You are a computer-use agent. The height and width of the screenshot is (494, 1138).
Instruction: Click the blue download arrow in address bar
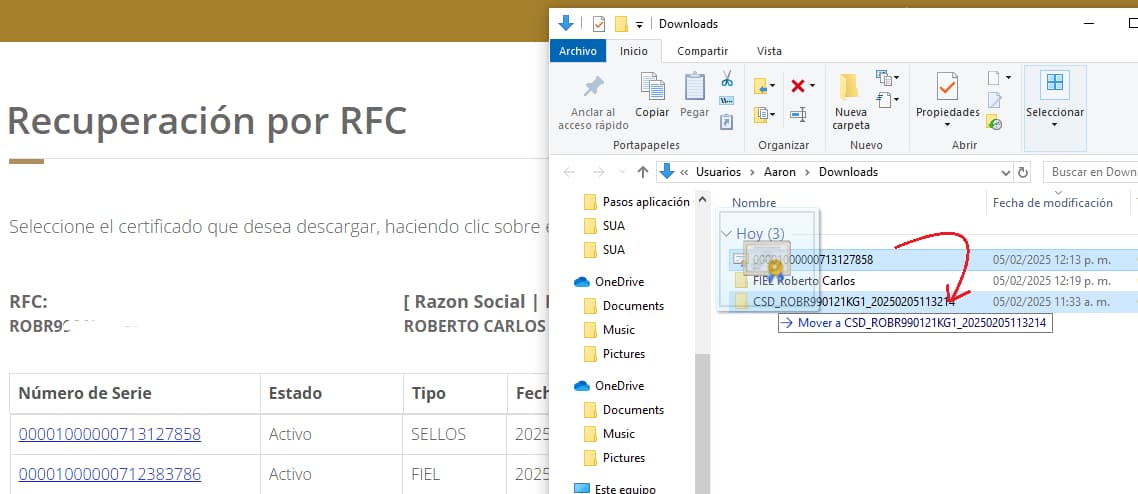point(666,171)
